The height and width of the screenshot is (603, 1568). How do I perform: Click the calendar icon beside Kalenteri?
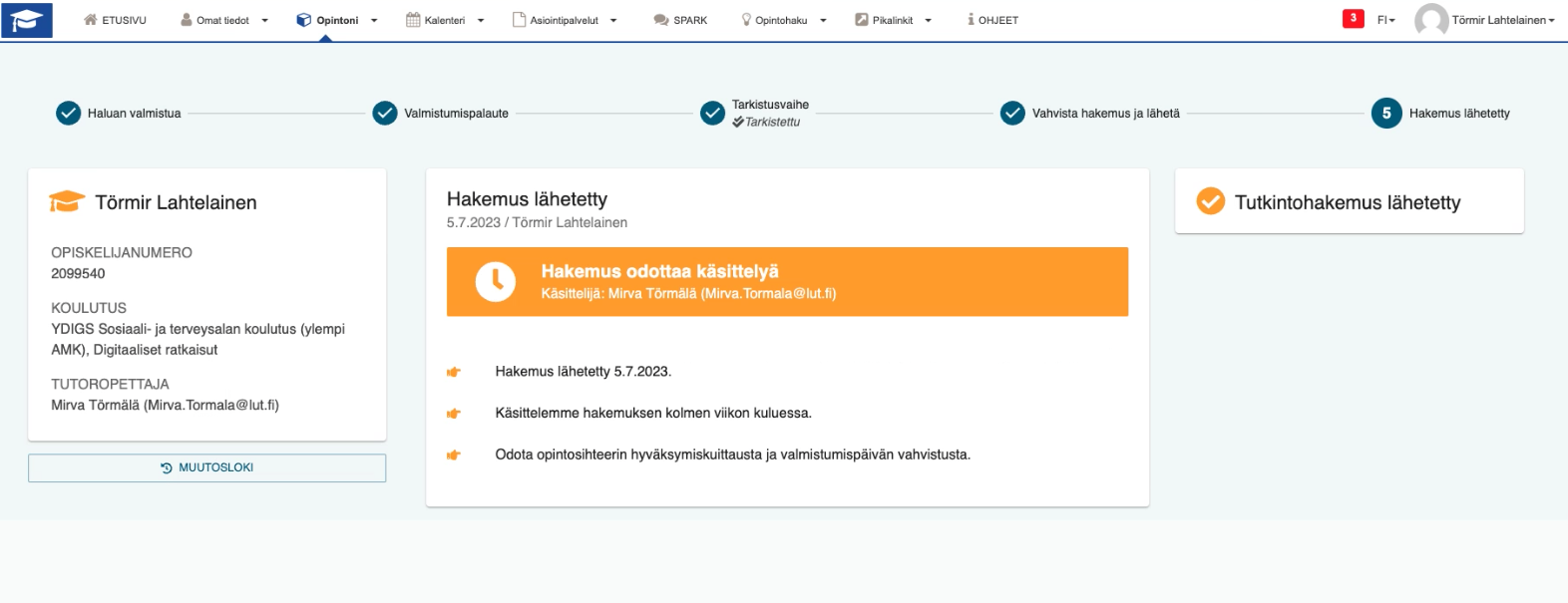(x=413, y=20)
